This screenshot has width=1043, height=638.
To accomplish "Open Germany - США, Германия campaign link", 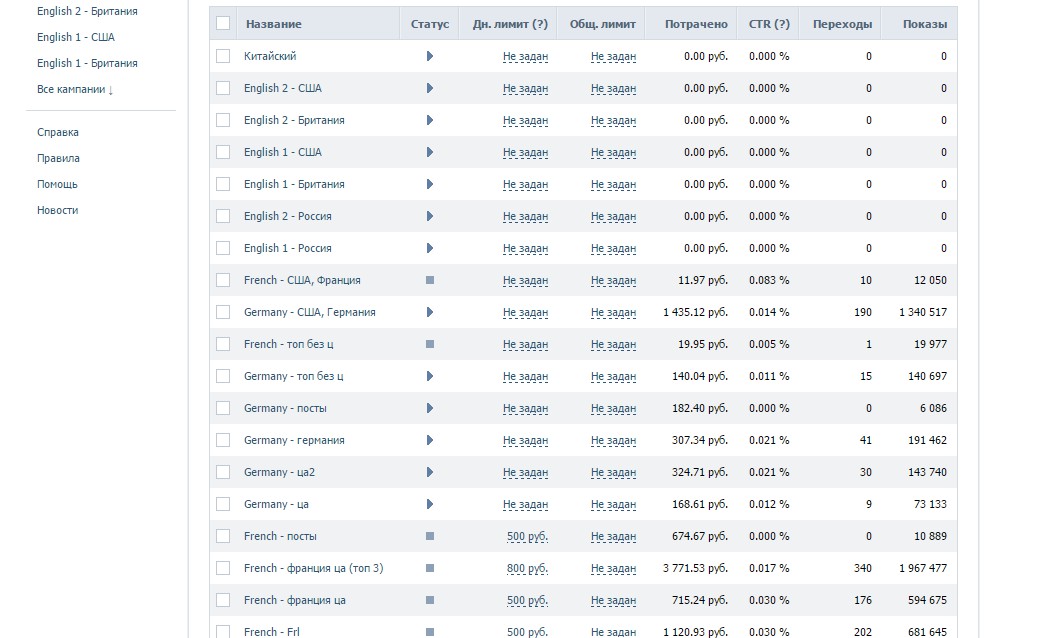I will [x=309, y=312].
